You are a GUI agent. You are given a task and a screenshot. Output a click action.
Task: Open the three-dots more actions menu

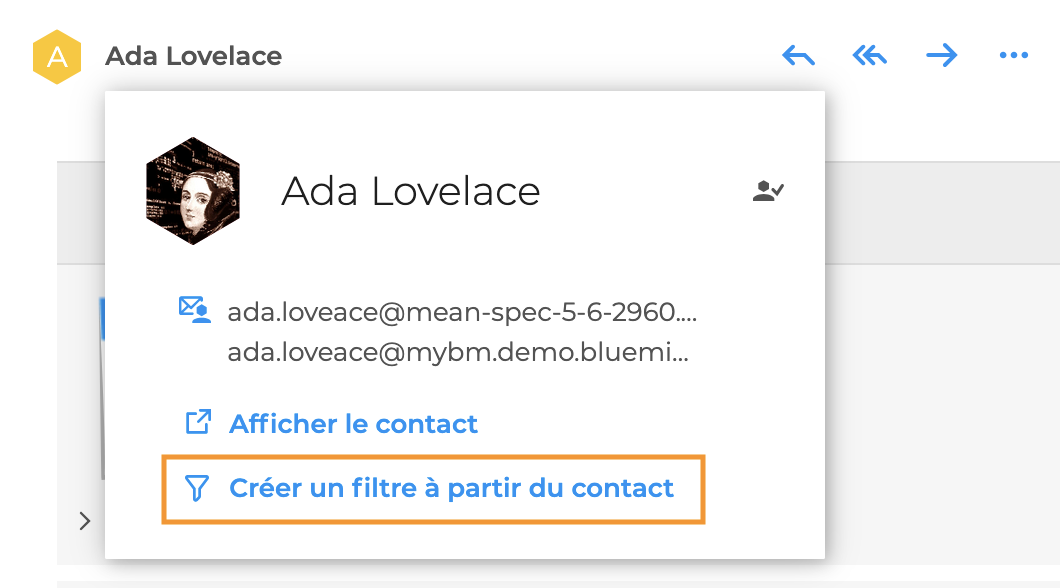(1014, 55)
